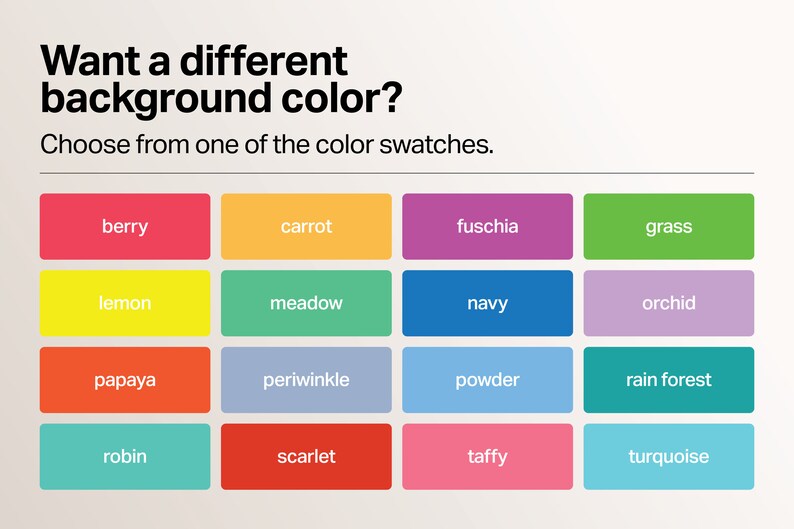The image size is (794, 529).
Task: Select the berry color swatch
Action: [125, 226]
